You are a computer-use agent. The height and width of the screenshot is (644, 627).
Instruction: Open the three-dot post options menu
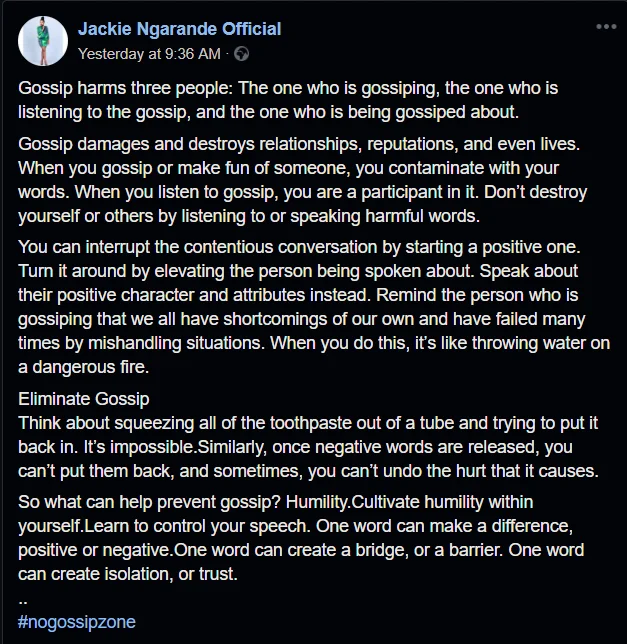point(606,27)
